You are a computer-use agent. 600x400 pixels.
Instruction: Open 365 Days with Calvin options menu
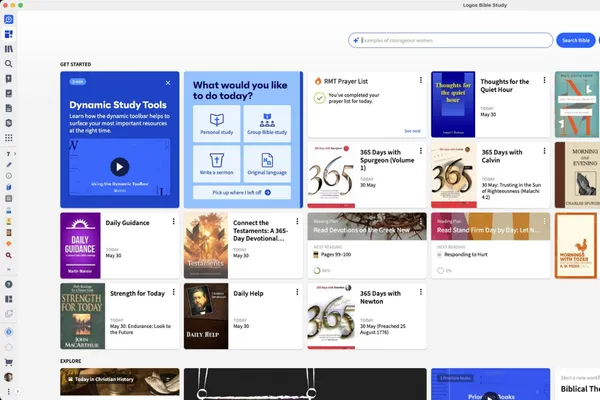tap(544, 151)
